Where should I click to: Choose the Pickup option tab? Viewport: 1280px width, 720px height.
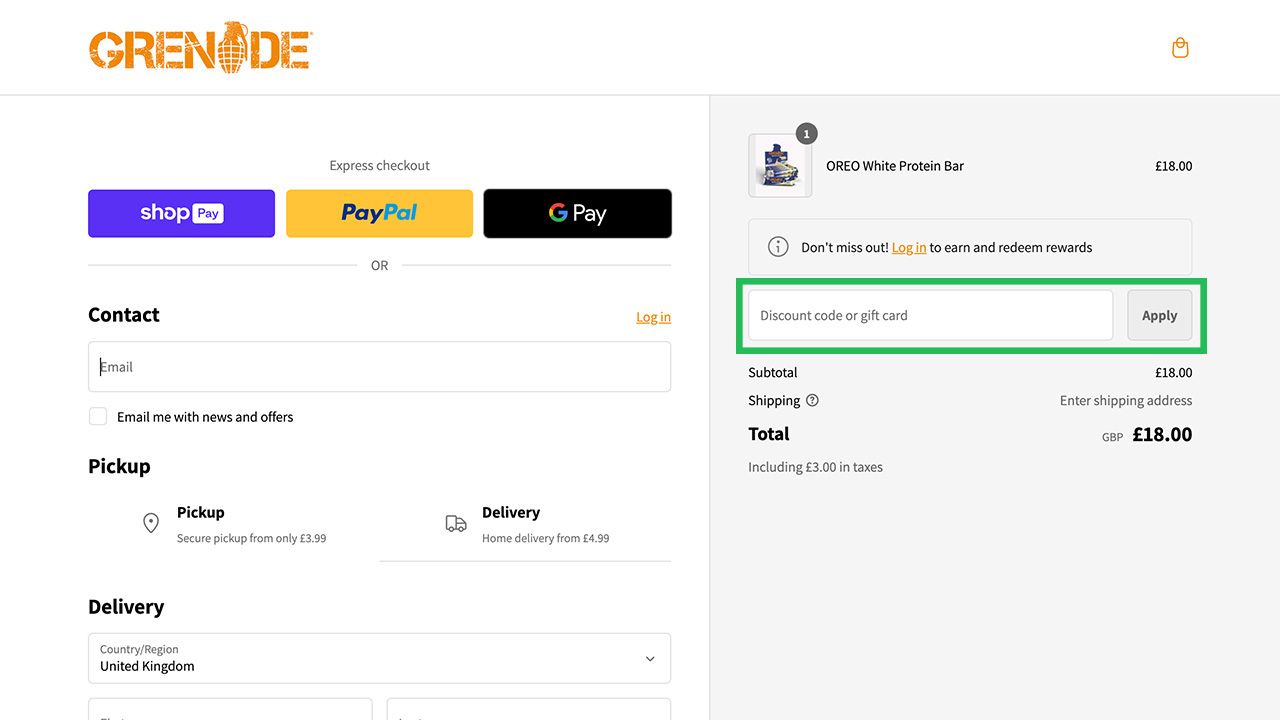coord(233,524)
